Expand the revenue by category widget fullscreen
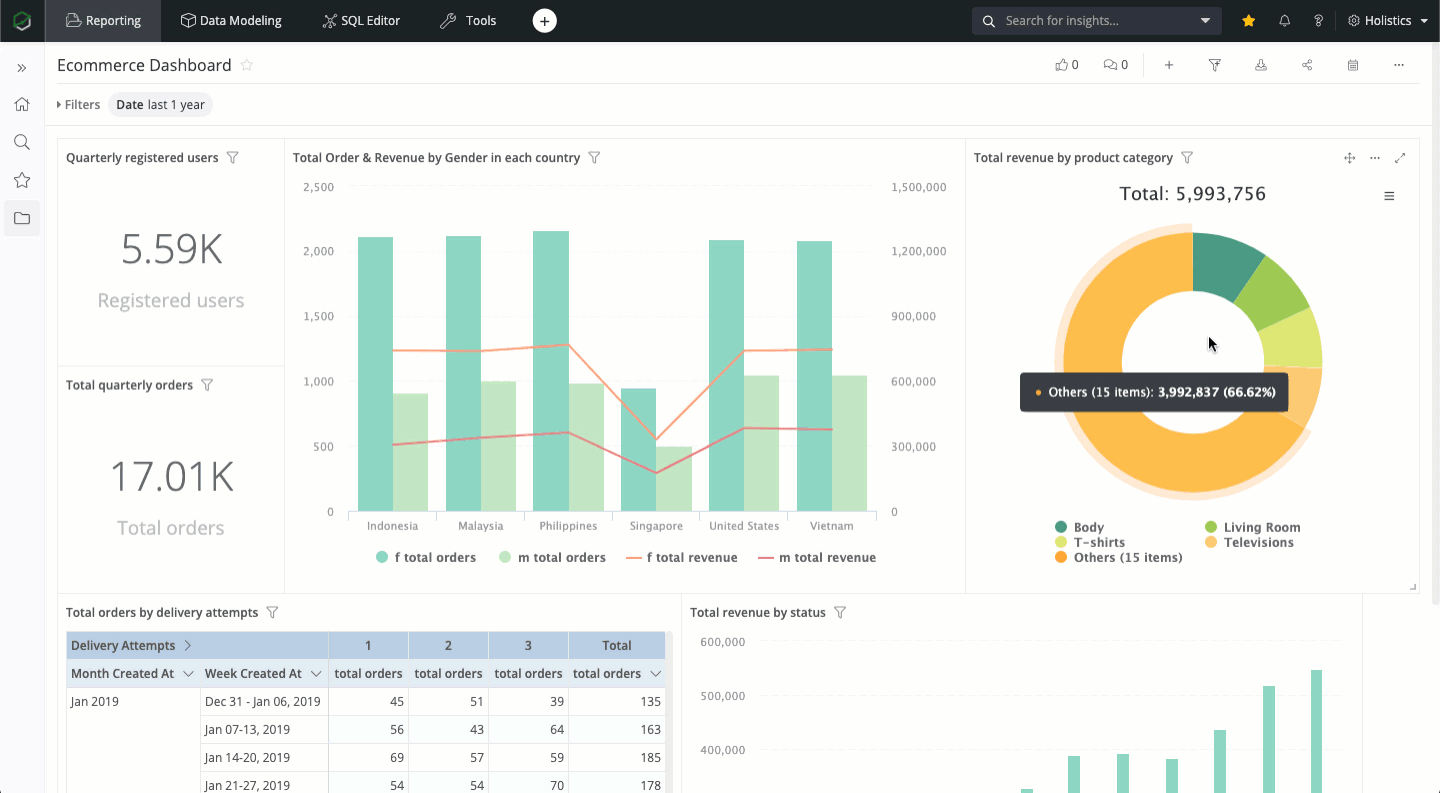Viewport: 1440px width, 793px height. tap(1400, 158)
